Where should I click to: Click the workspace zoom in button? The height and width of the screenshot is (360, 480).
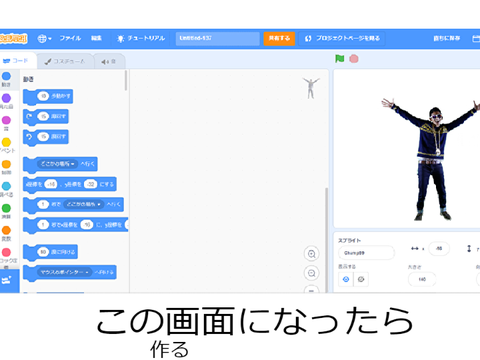point(311,254)
